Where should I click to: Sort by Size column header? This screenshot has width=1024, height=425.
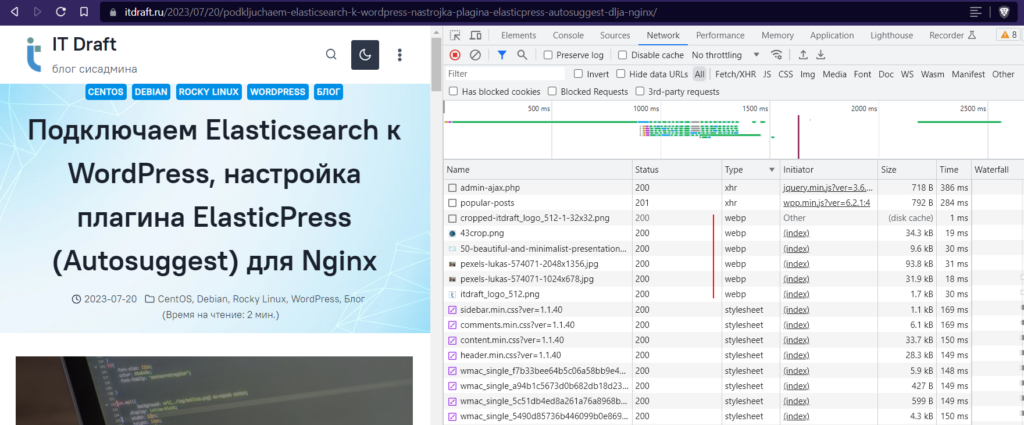tap(907, 170)
